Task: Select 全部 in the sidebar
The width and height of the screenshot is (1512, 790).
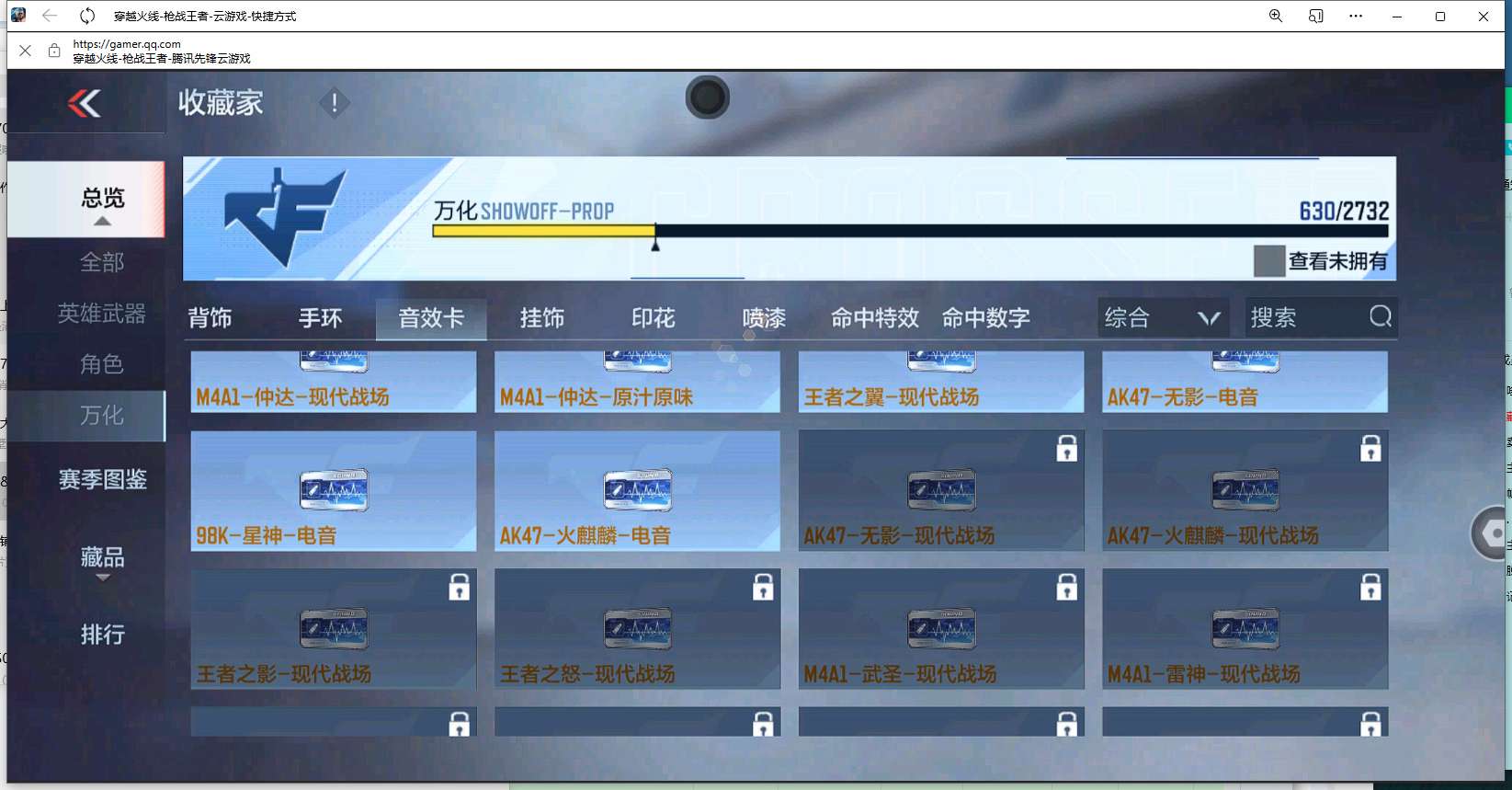Action: (102, 262)
